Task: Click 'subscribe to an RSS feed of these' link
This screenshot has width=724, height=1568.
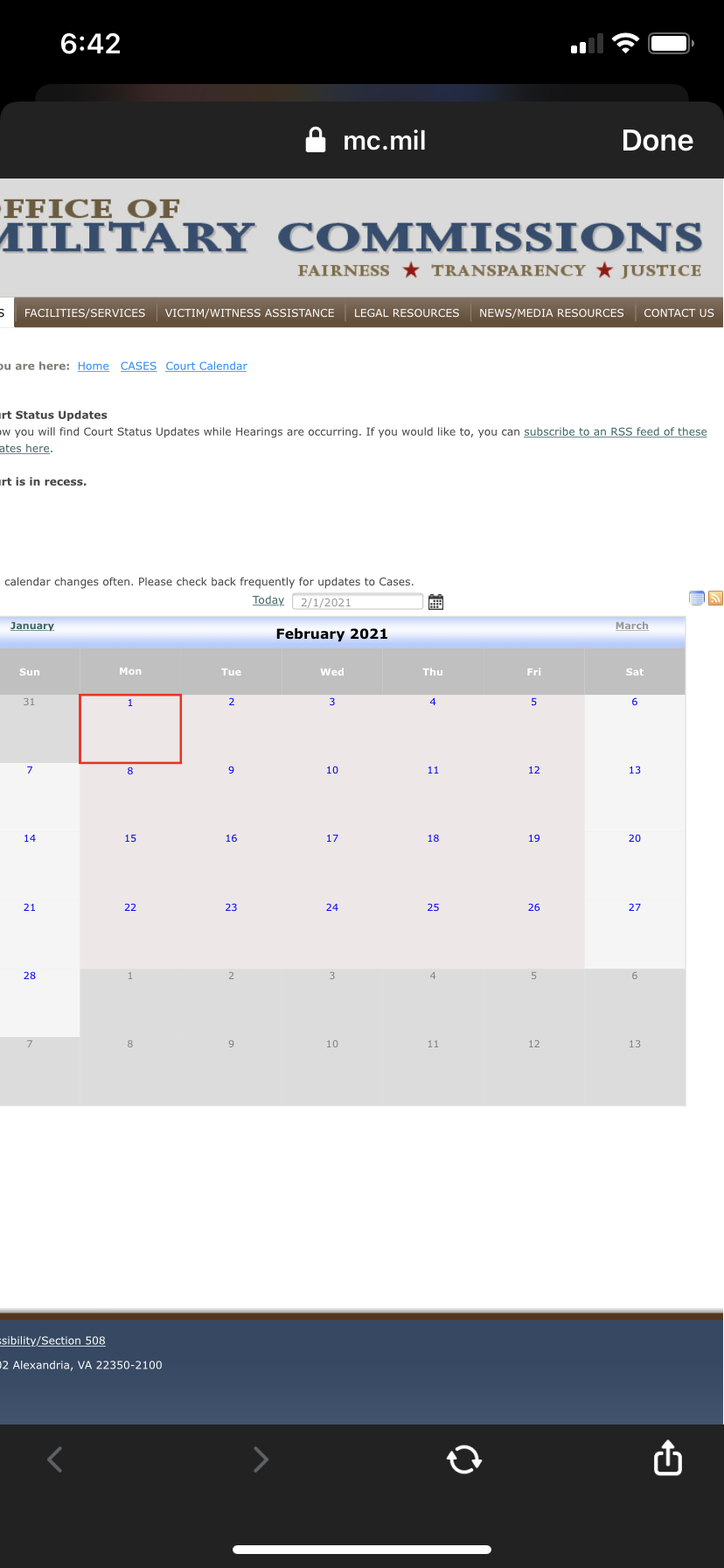Action: coord(616,431)
